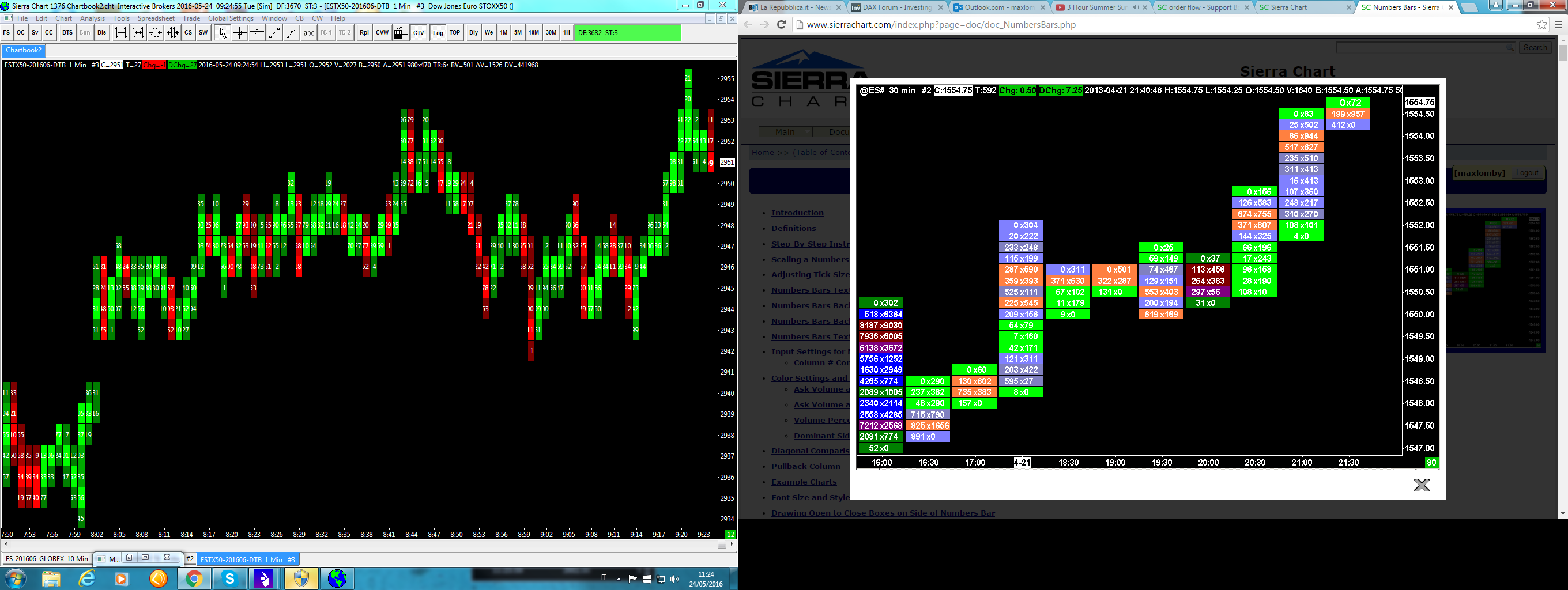Click the Logout button
1568x590 pixels.
(1526, 173)
